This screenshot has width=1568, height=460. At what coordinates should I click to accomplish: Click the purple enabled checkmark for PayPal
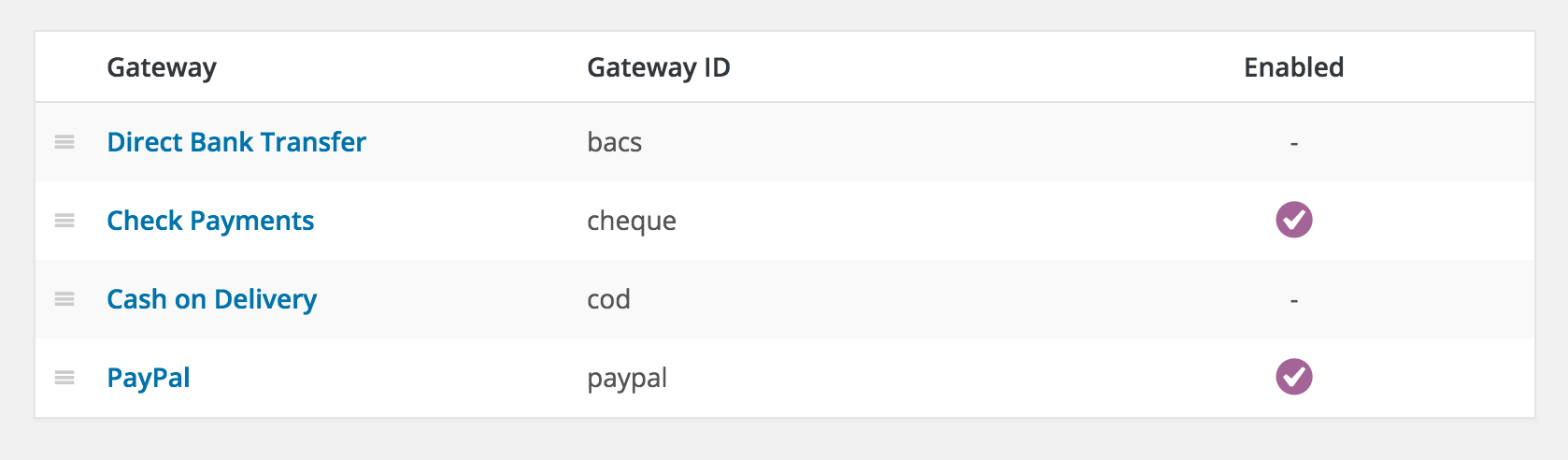[x=1293, y=377]
